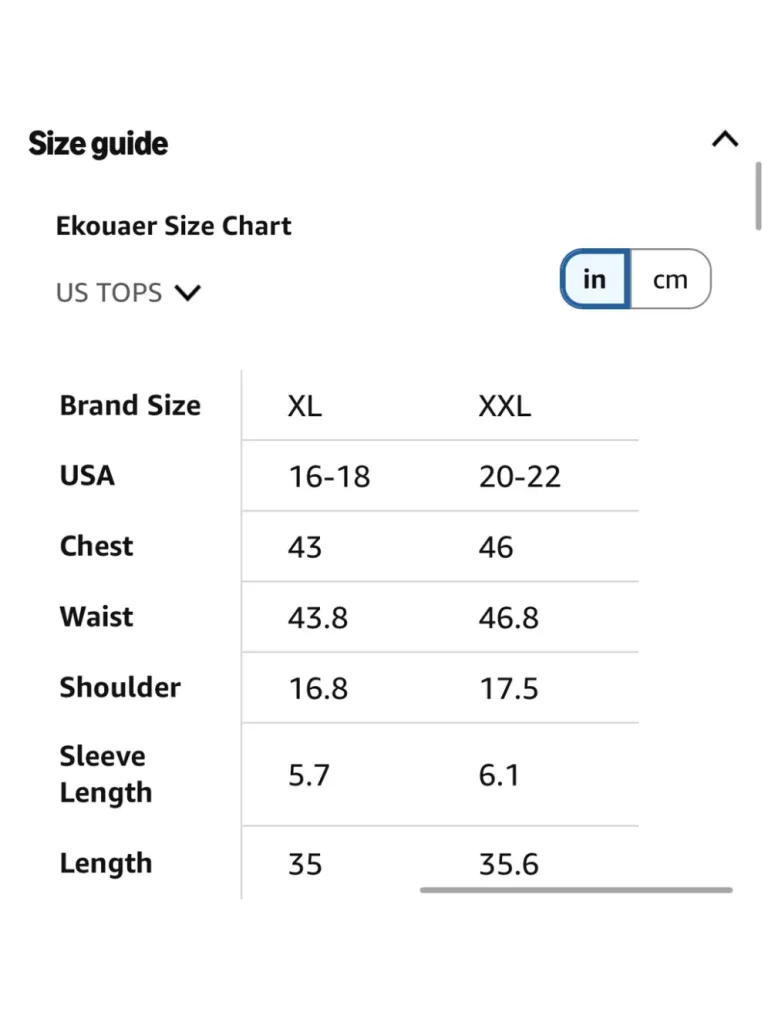Select the XXL brand size column header
Viewport: 768px width, 1024px height.
click(x=504, y=406)
